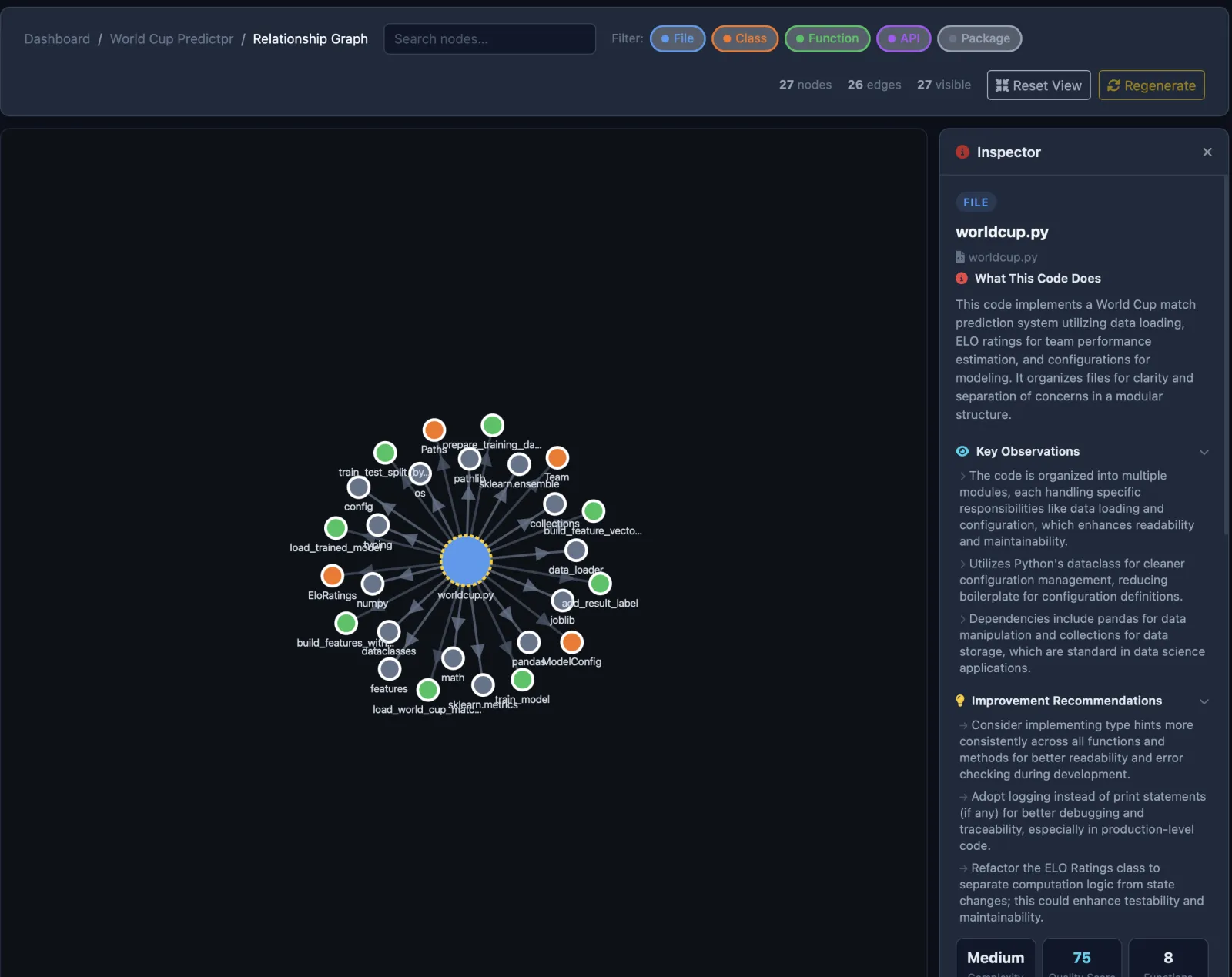Click the 75 quality score card
The height and width of the screenshot is (977, 1232).
click(1082, 958)
